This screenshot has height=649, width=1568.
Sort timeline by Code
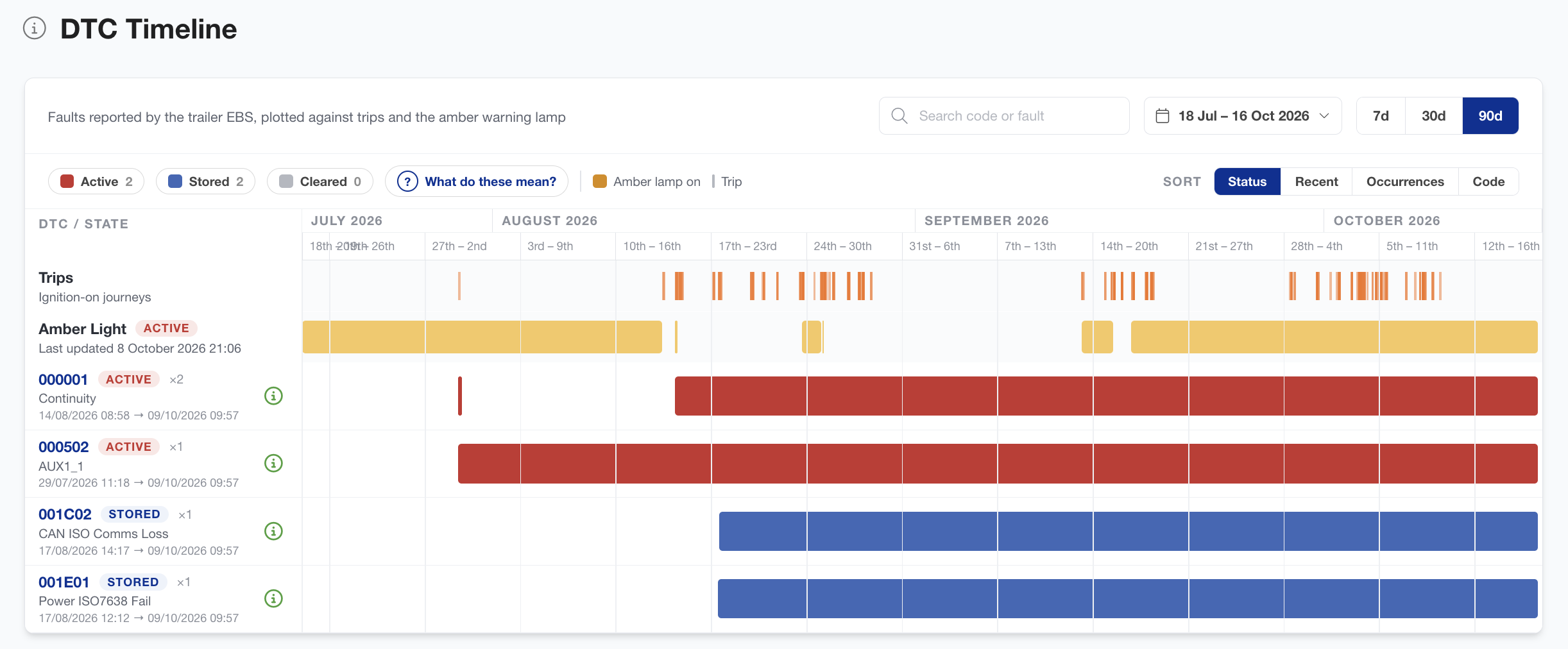1488,181
